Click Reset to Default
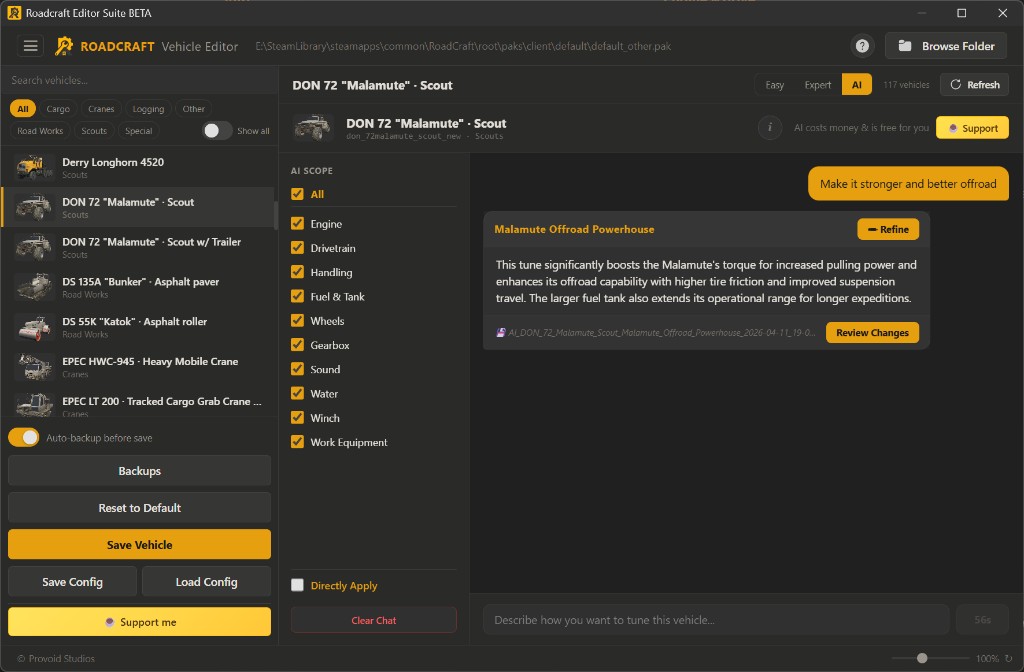The image size is (1024, 672). pos(139,507)
